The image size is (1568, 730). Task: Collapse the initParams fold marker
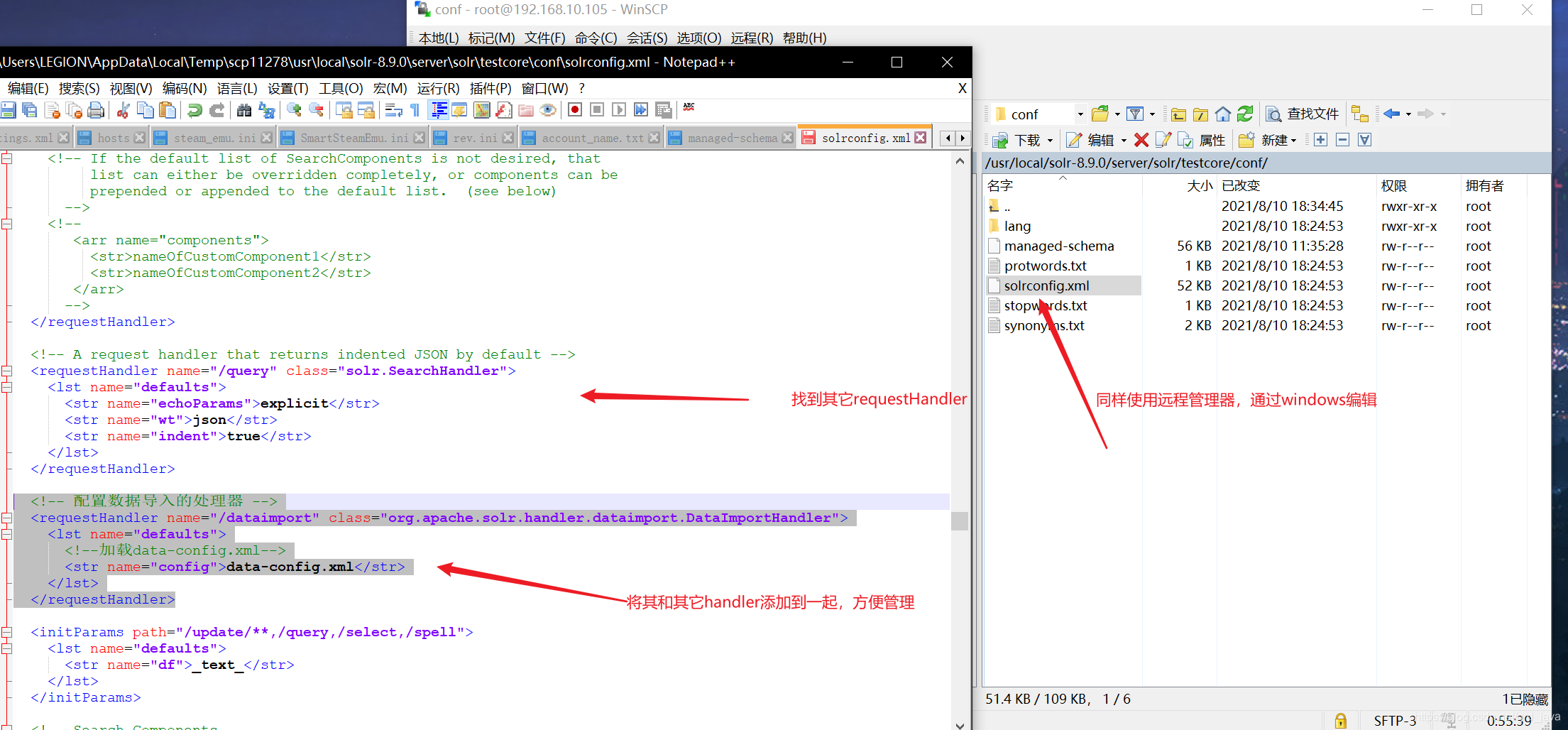[6, 633]
